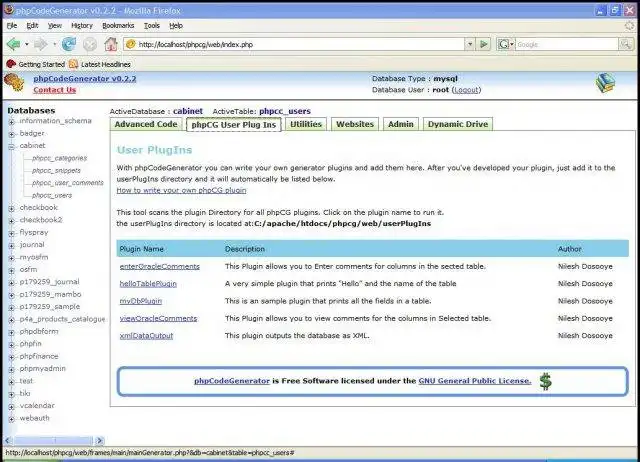
Task: Collapse the cabinet database node
Action: (11, 147)
